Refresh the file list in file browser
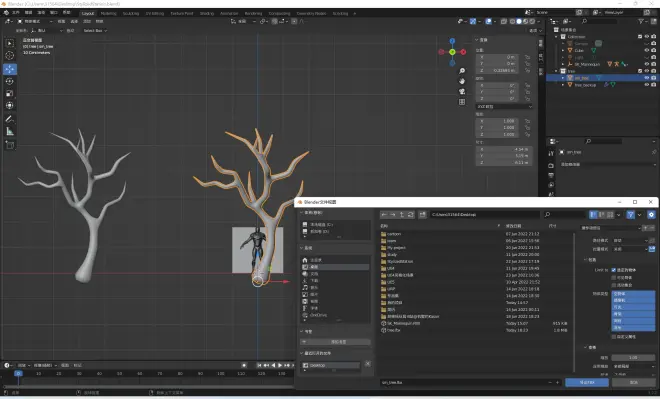The height and width of the screenshot is (399, 660). pyautogui.click(x=410, y=215)
